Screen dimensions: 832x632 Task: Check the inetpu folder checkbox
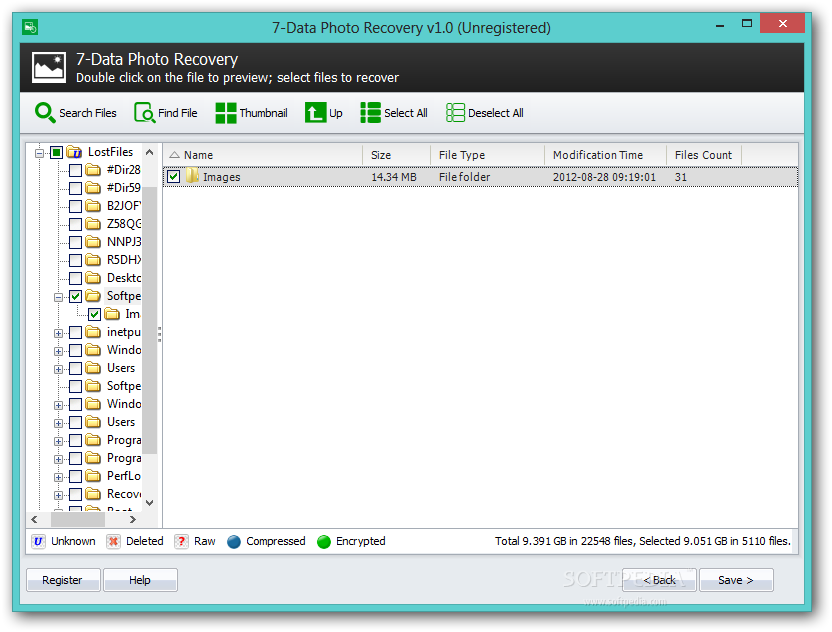coord(75,333)
